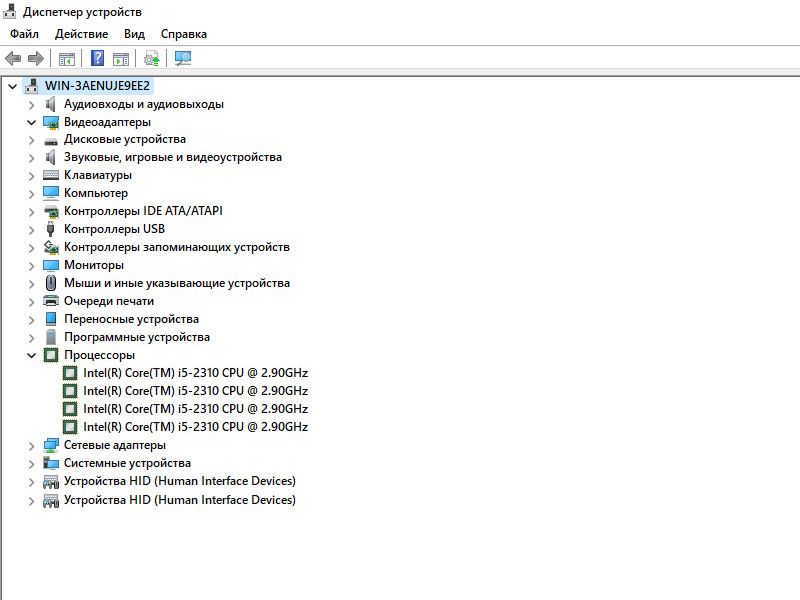This screenshot has width=800, height=600.
Task: Select 'Мыши и иные указывающие устройства' label
Action: (x=177, y=283)
